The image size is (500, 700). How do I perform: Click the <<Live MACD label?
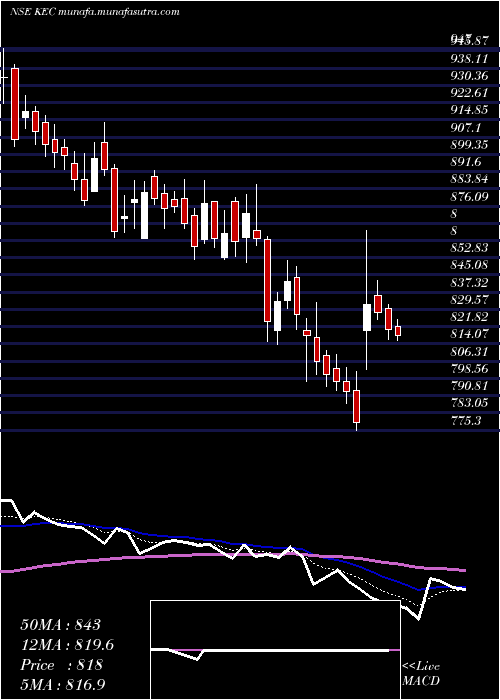pyautogui.click(x=421, y=673)
